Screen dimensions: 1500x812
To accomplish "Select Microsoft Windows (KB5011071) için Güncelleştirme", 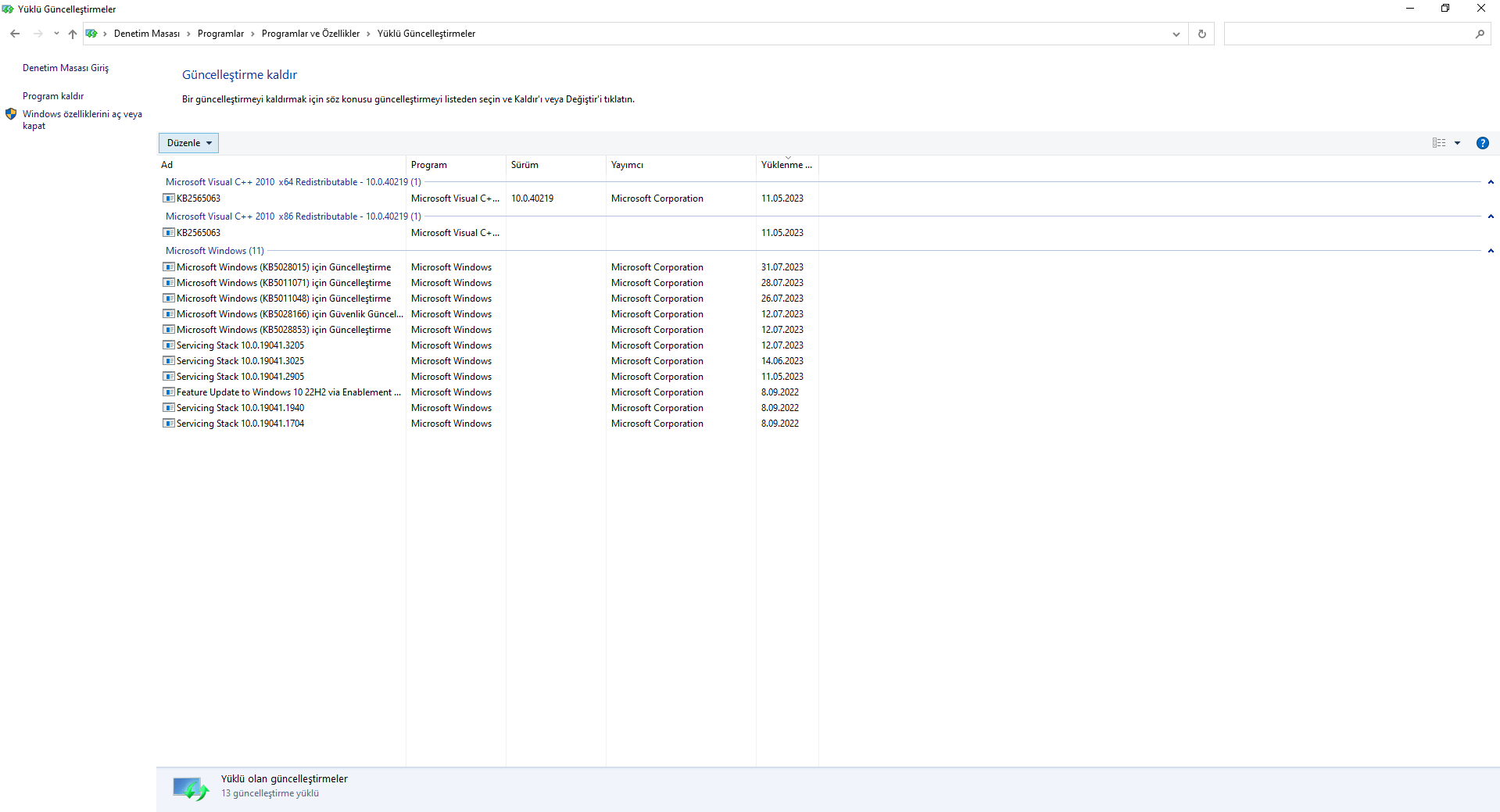I will click(x=284, y=283).
